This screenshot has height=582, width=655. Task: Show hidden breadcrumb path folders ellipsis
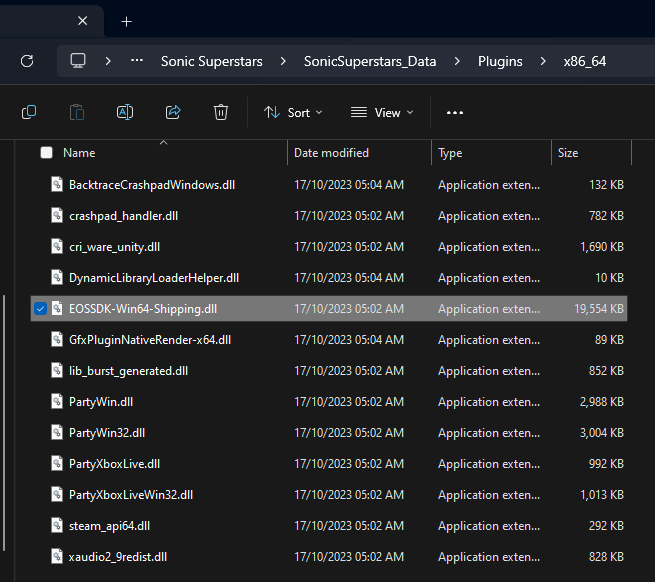point(137,61)
